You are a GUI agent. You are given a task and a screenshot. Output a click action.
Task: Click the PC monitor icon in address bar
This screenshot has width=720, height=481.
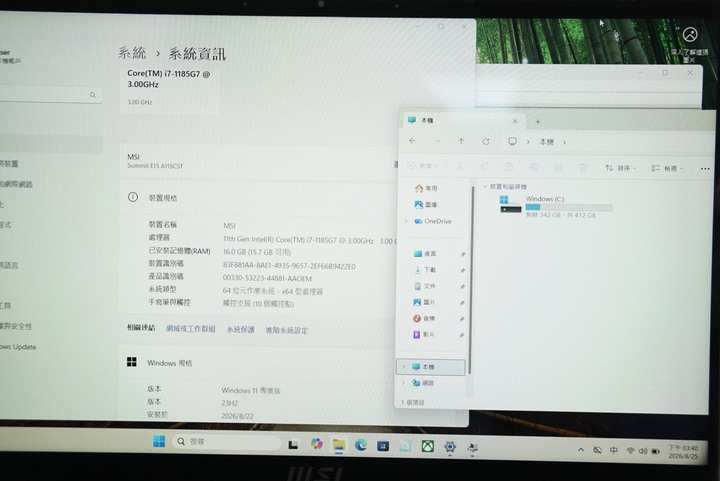point(512,141)
